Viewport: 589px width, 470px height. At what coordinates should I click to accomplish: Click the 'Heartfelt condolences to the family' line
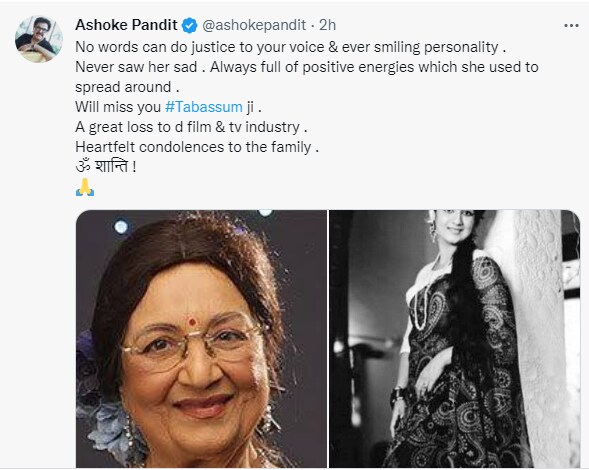tap(197, 147)
